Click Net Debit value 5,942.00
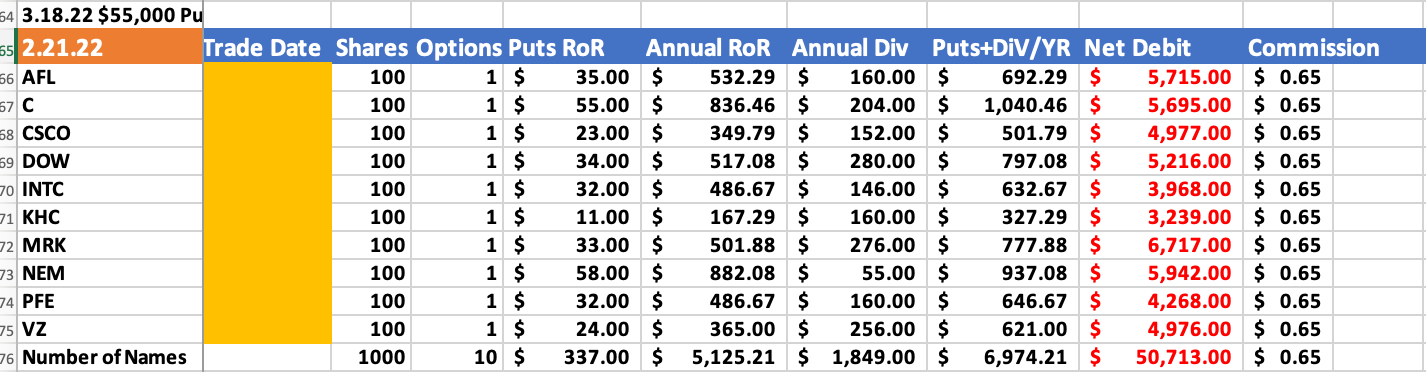Viewport: 1426px width, 372px height. click(x=1162, y=273)
